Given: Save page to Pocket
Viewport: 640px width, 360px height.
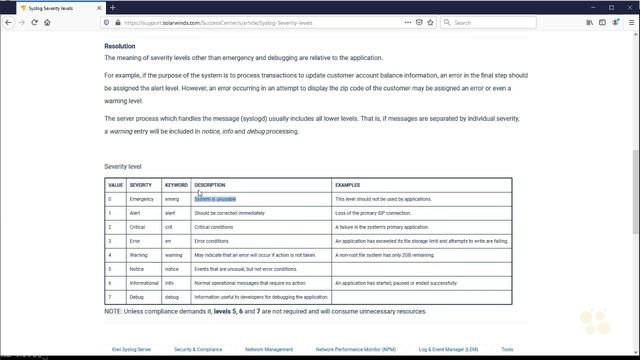Looking at the screenshot, I should (419, 23).
